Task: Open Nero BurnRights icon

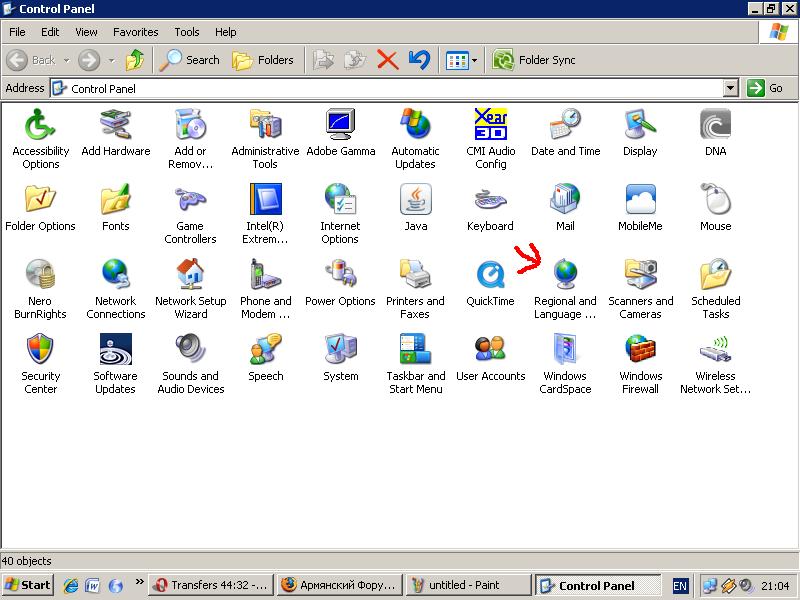Action: [x=40, y=275]
